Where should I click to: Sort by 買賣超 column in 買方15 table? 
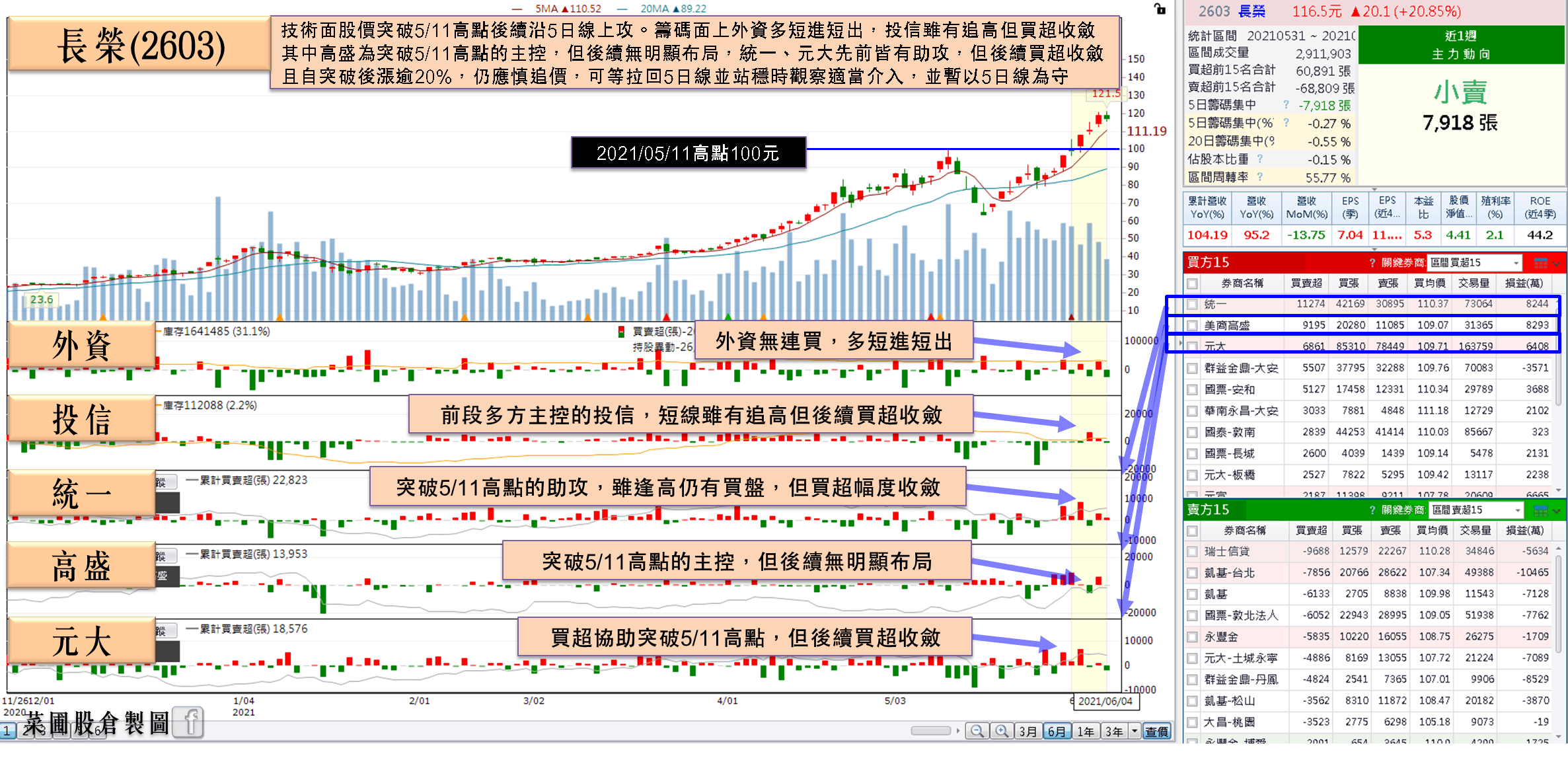[x=1306, y=284]
